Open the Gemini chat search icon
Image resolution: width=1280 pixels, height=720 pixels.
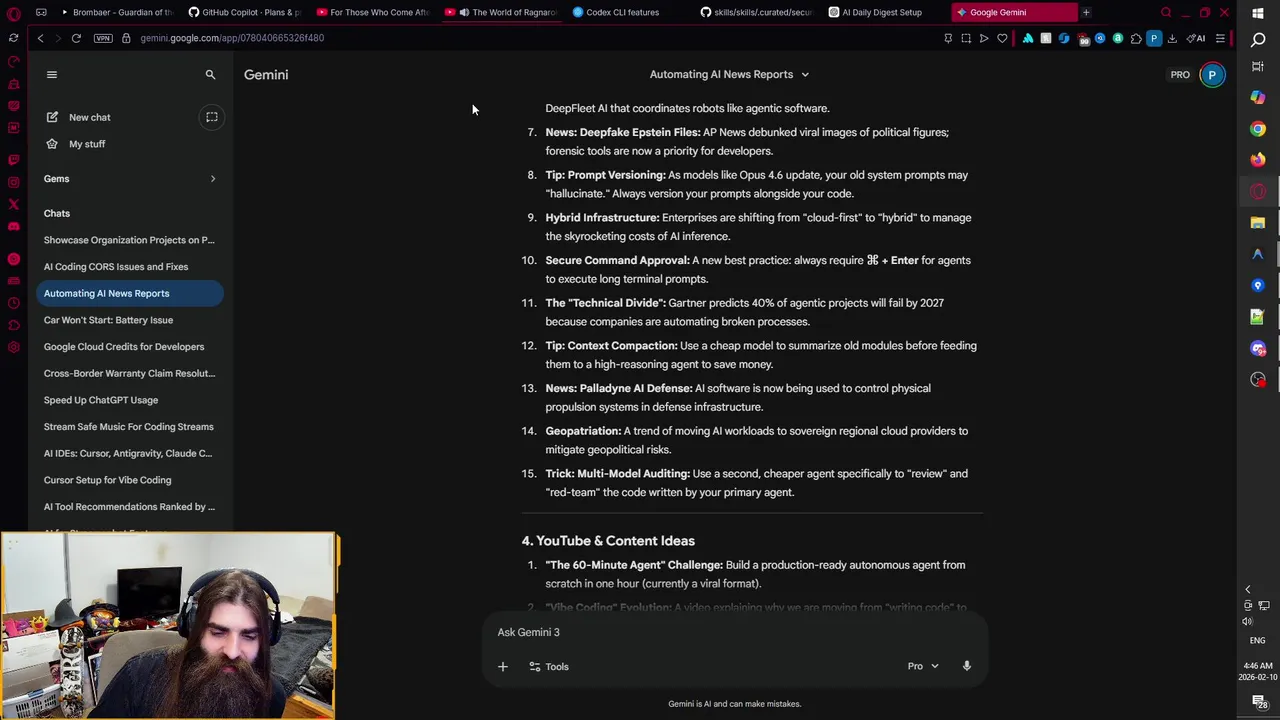[x=210, y=75]
